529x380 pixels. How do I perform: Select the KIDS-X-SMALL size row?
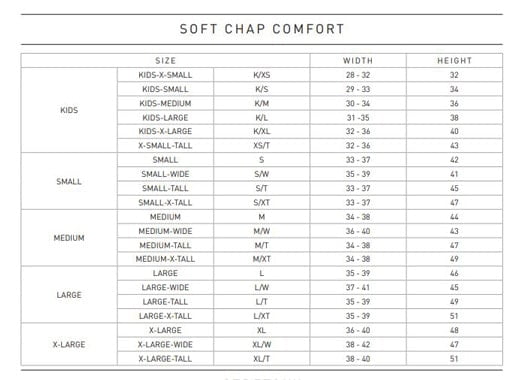click(x=310, y=75)
